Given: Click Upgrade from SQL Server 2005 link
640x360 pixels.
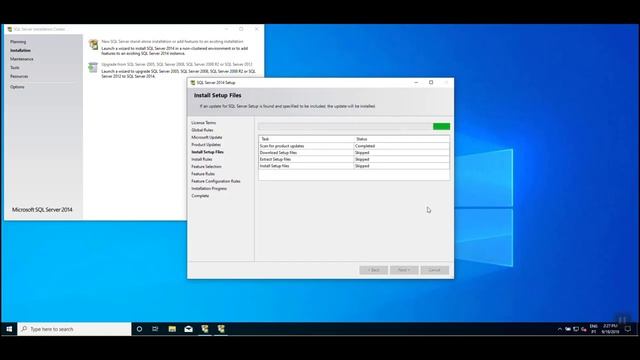Looking at the screenshot, I should coord(177,64).
